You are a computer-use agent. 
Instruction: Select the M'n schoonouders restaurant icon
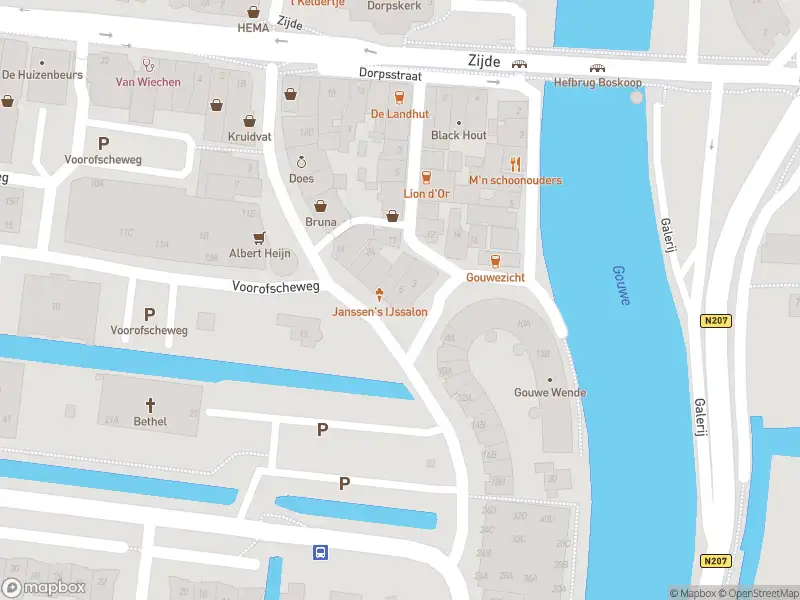(515, 164)
